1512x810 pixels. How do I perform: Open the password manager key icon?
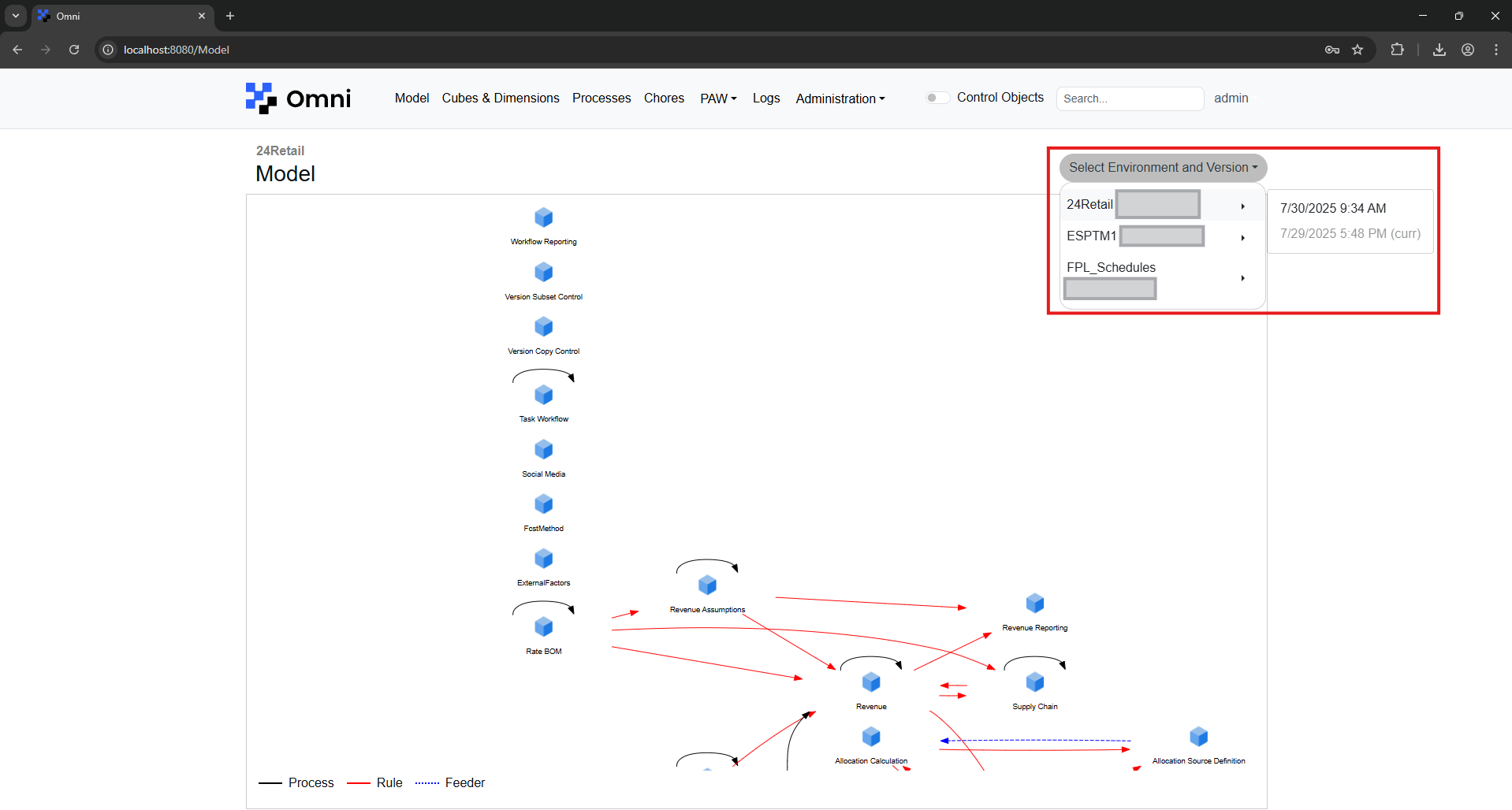click(x=1332, y=50)
